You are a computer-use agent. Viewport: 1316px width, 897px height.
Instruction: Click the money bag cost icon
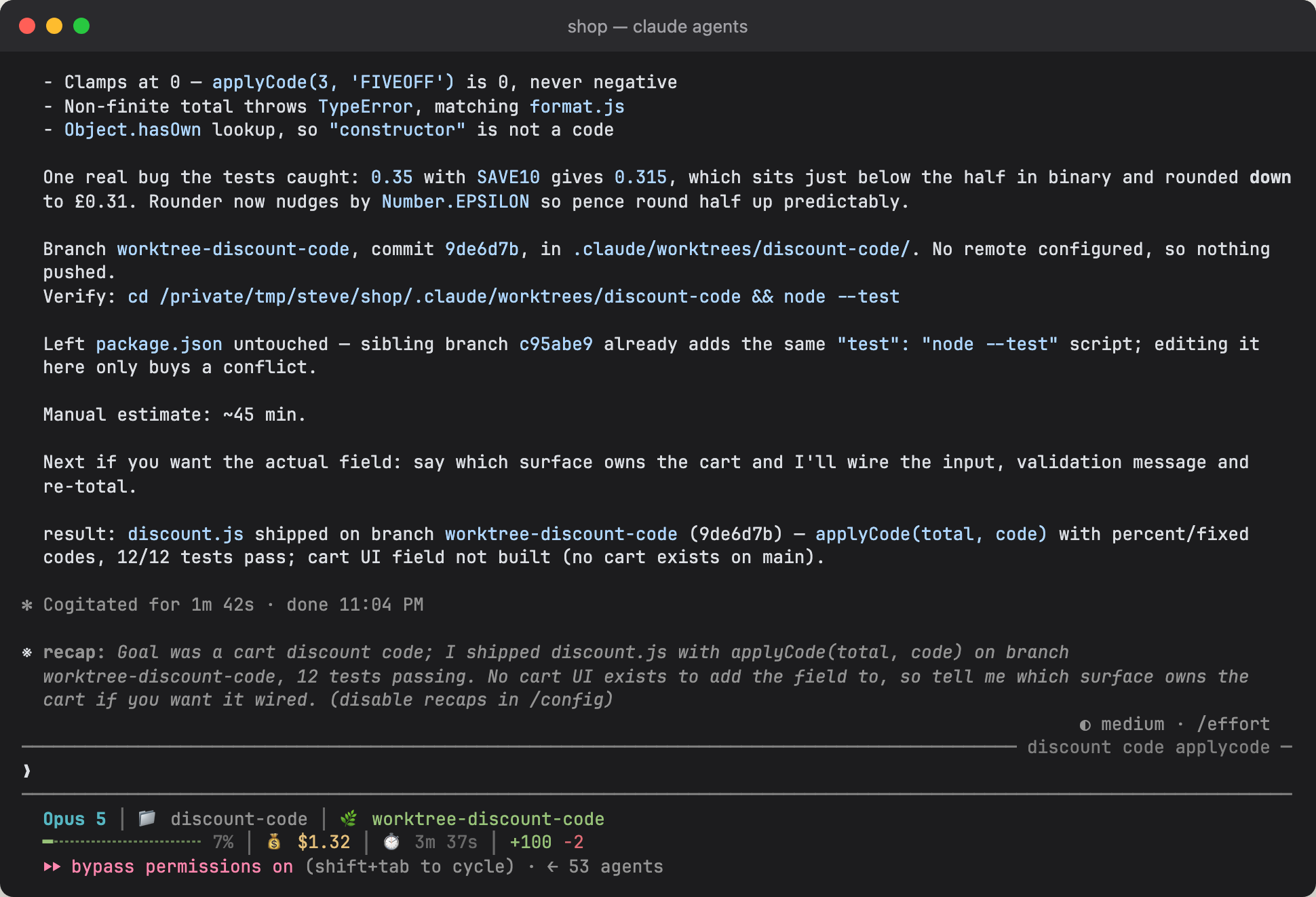click(274, 842)
